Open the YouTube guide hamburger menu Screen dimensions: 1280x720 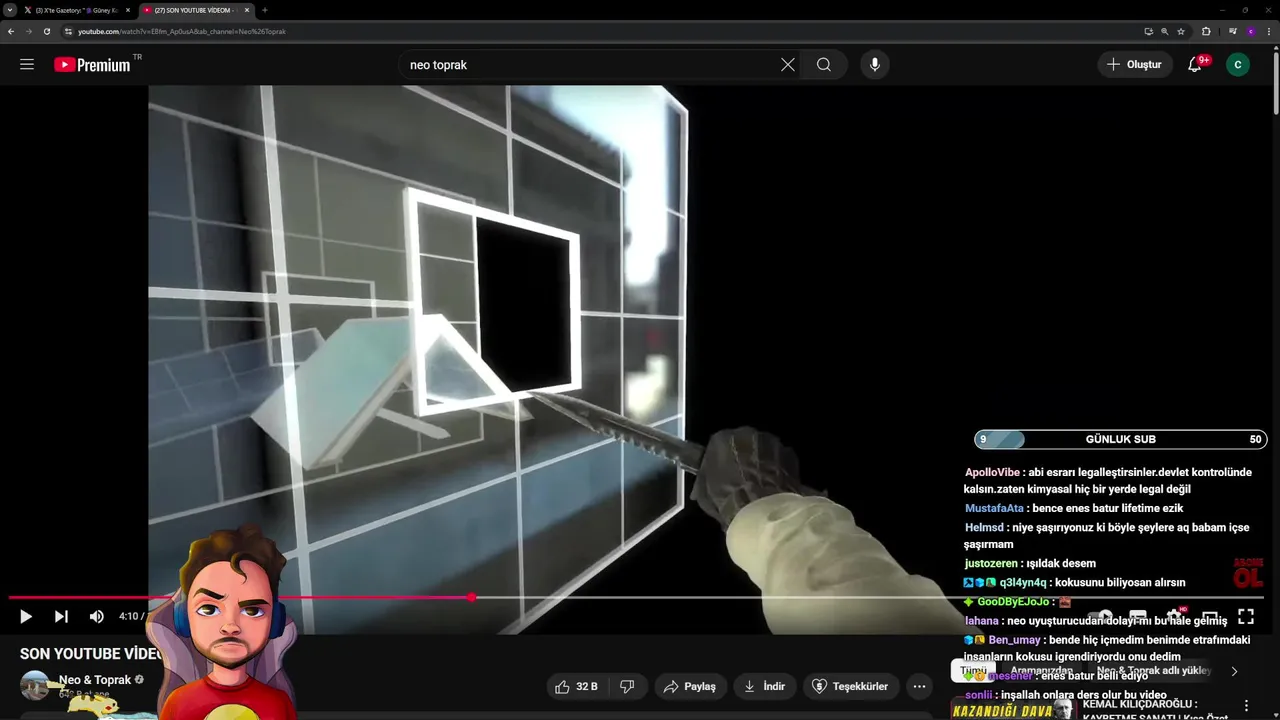pos(27,64)
